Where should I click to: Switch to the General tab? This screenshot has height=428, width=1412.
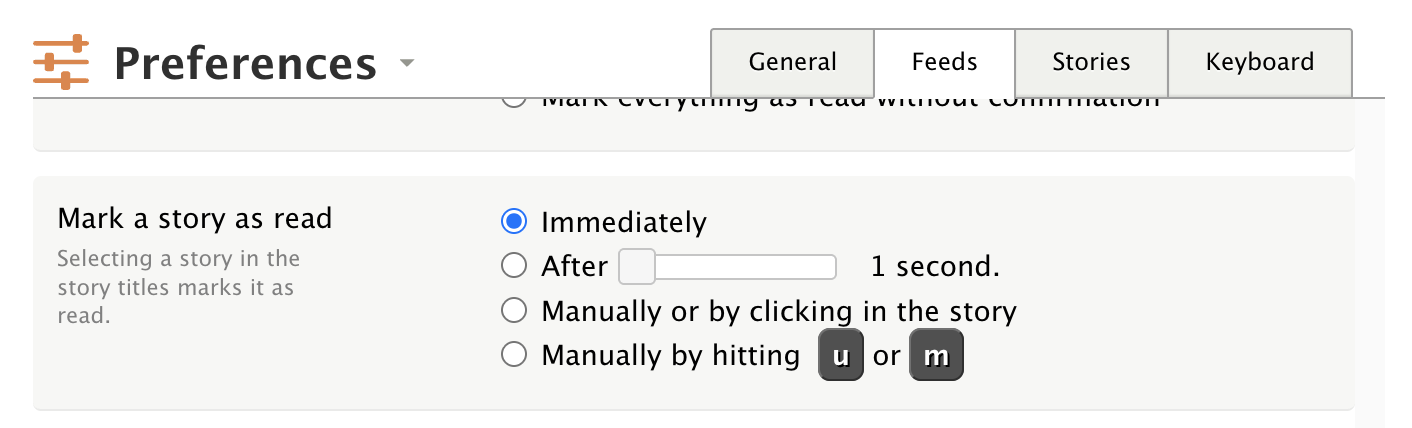(792, 62)
